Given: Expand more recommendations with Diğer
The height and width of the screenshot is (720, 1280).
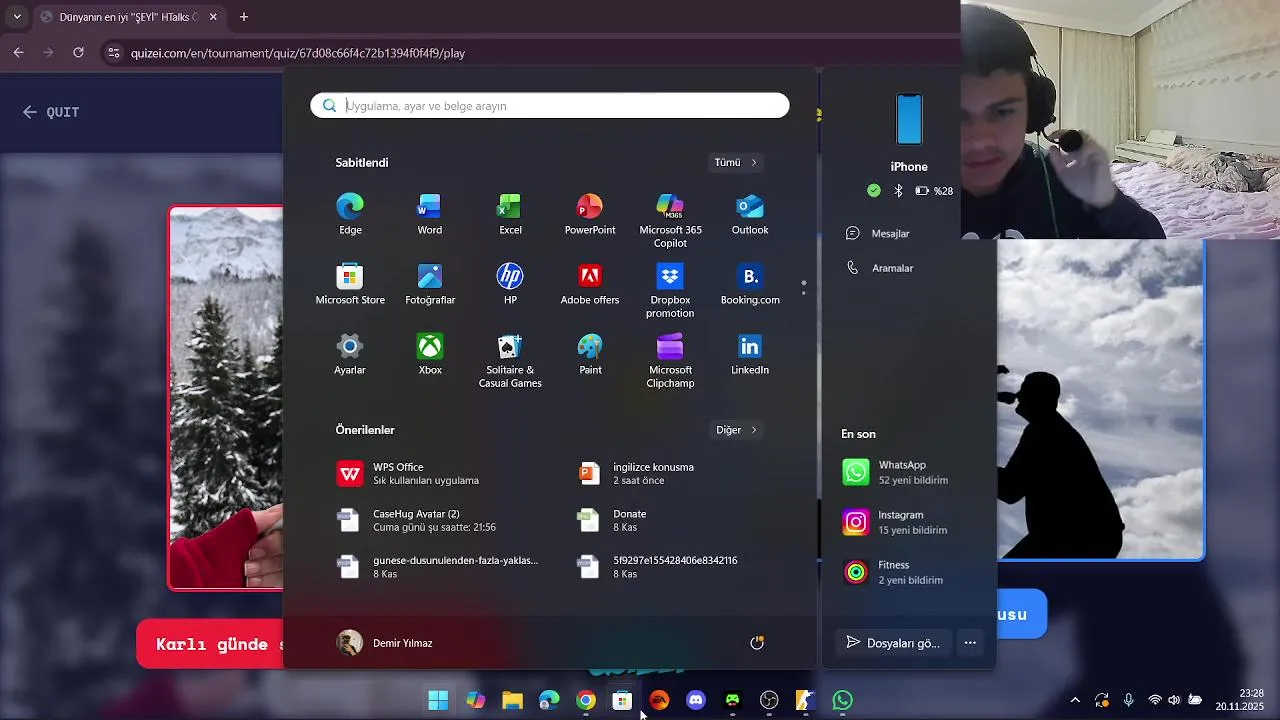Looking at the screenshot, I should click(x=736, y=430).
